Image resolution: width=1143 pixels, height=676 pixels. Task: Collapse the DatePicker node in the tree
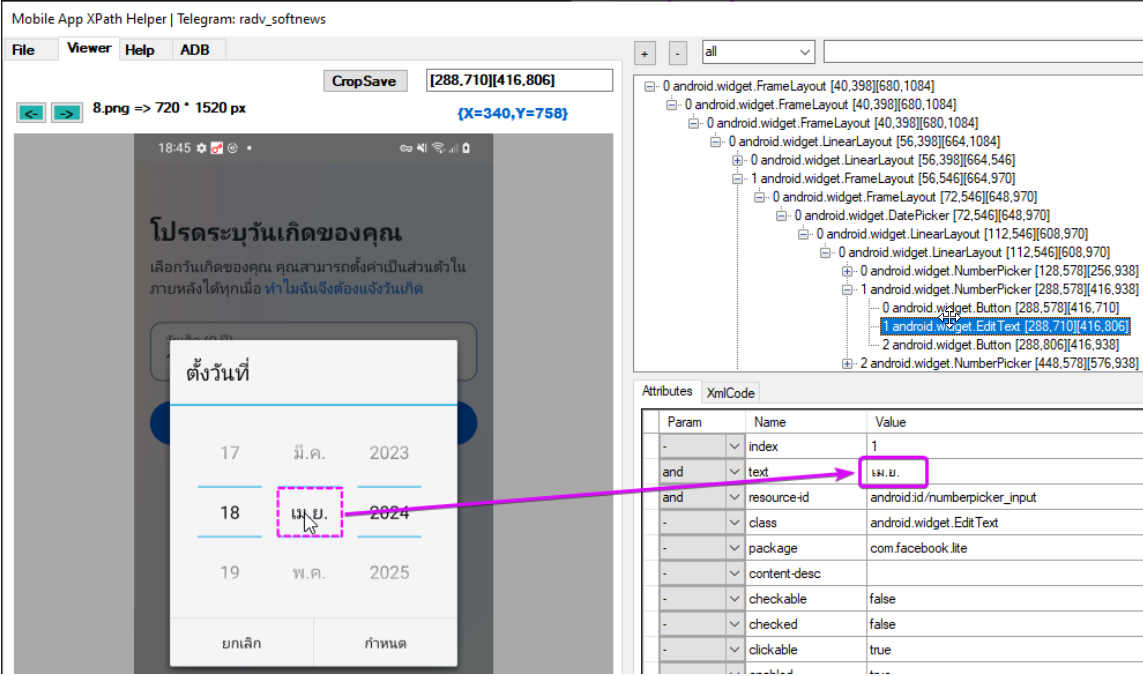click(x=781, y=215)
